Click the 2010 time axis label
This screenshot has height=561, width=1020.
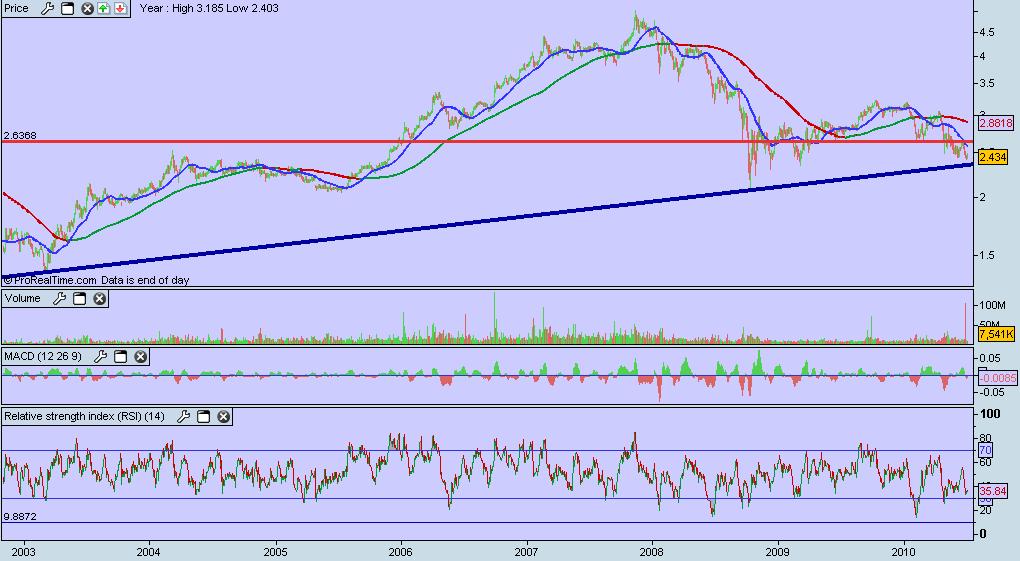[904, 552]
